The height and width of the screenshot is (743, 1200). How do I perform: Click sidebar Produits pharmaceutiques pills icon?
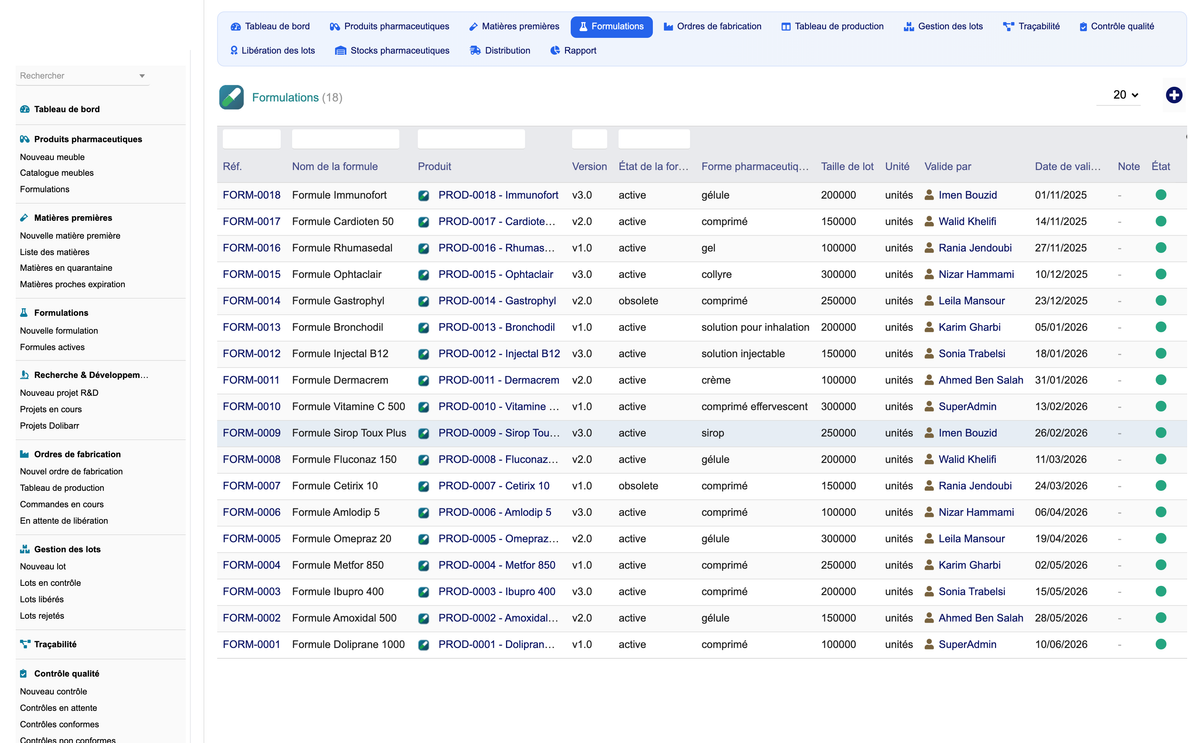click(x=25, y=139)
